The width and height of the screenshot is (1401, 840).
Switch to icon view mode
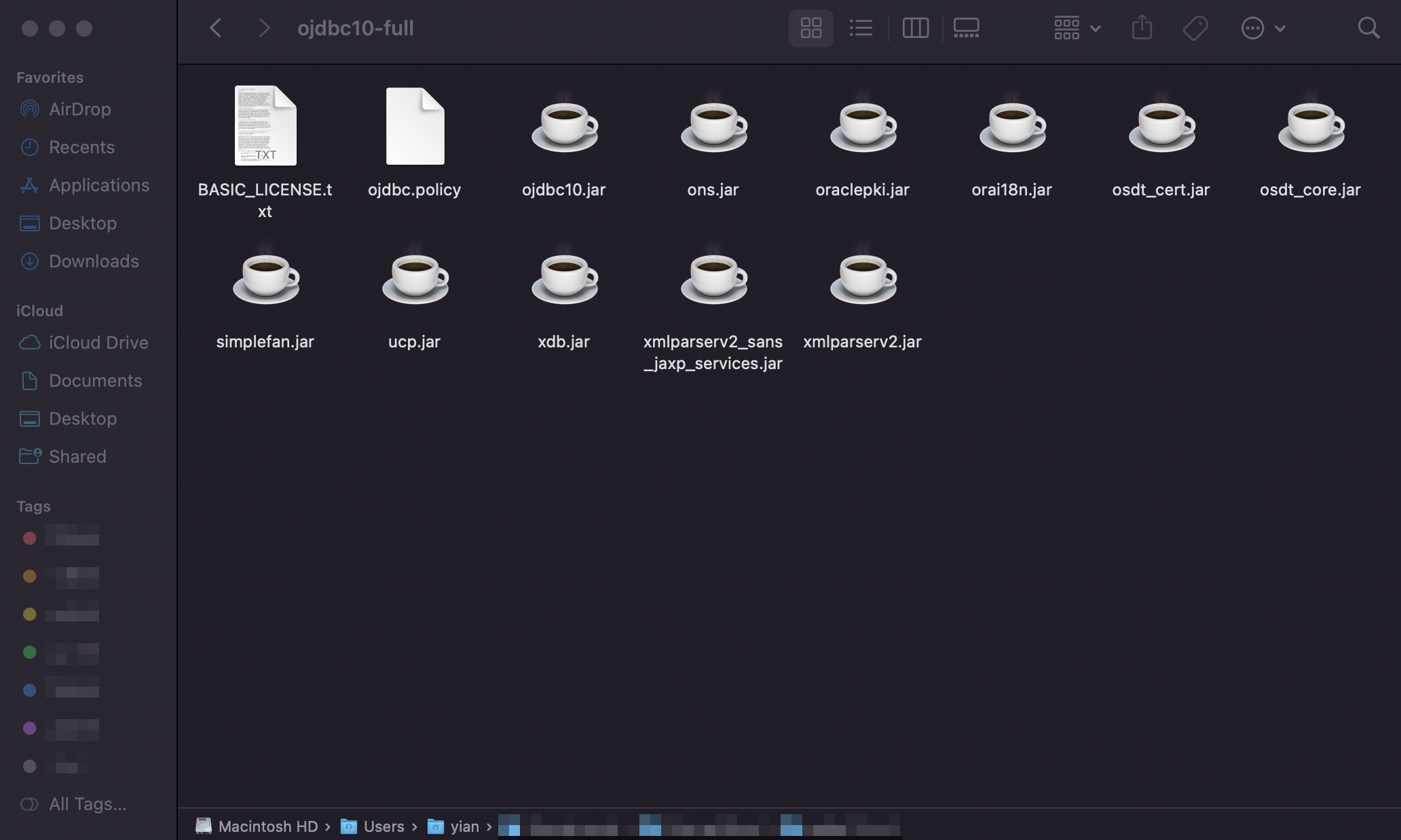810,28
